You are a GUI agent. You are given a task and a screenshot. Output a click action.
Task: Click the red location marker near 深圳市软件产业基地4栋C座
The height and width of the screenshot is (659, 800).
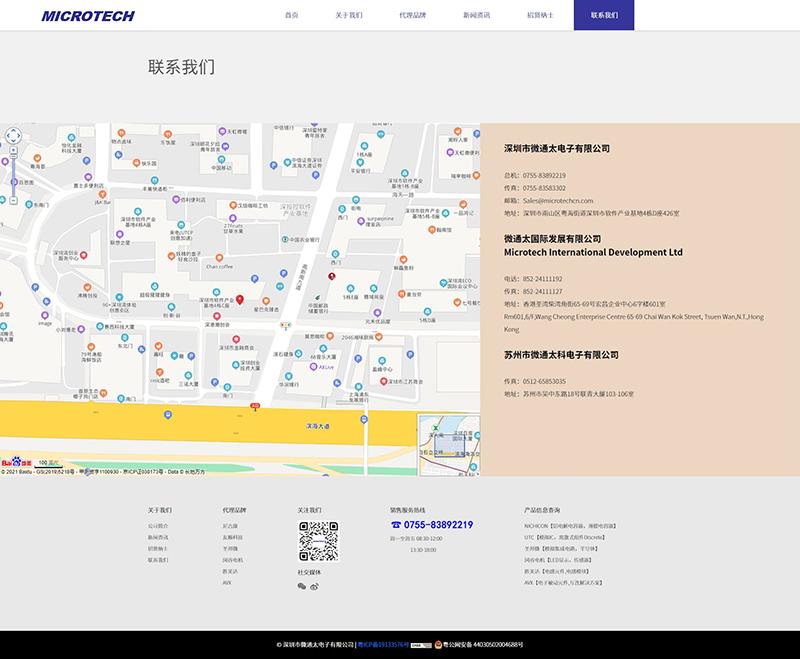click(240, 299)
